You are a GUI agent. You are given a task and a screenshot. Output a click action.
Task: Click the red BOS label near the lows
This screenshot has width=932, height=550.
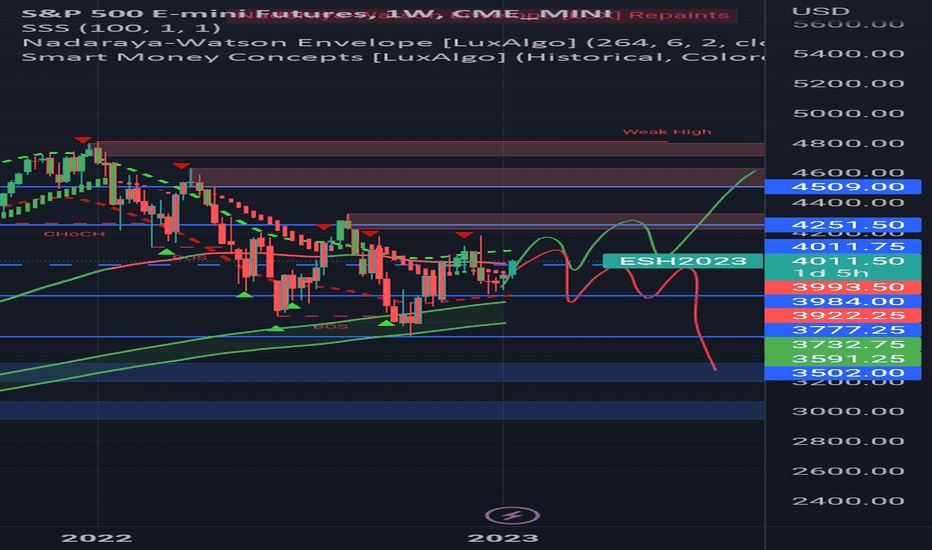pyautogui.click(x=330, y=326)
